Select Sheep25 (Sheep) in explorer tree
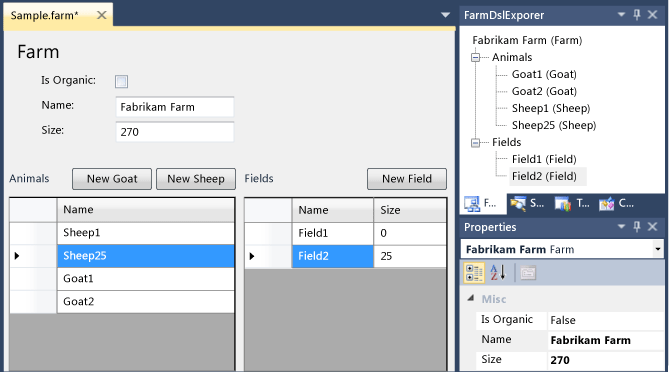This screenshot has height=372, width=669. 554,125
